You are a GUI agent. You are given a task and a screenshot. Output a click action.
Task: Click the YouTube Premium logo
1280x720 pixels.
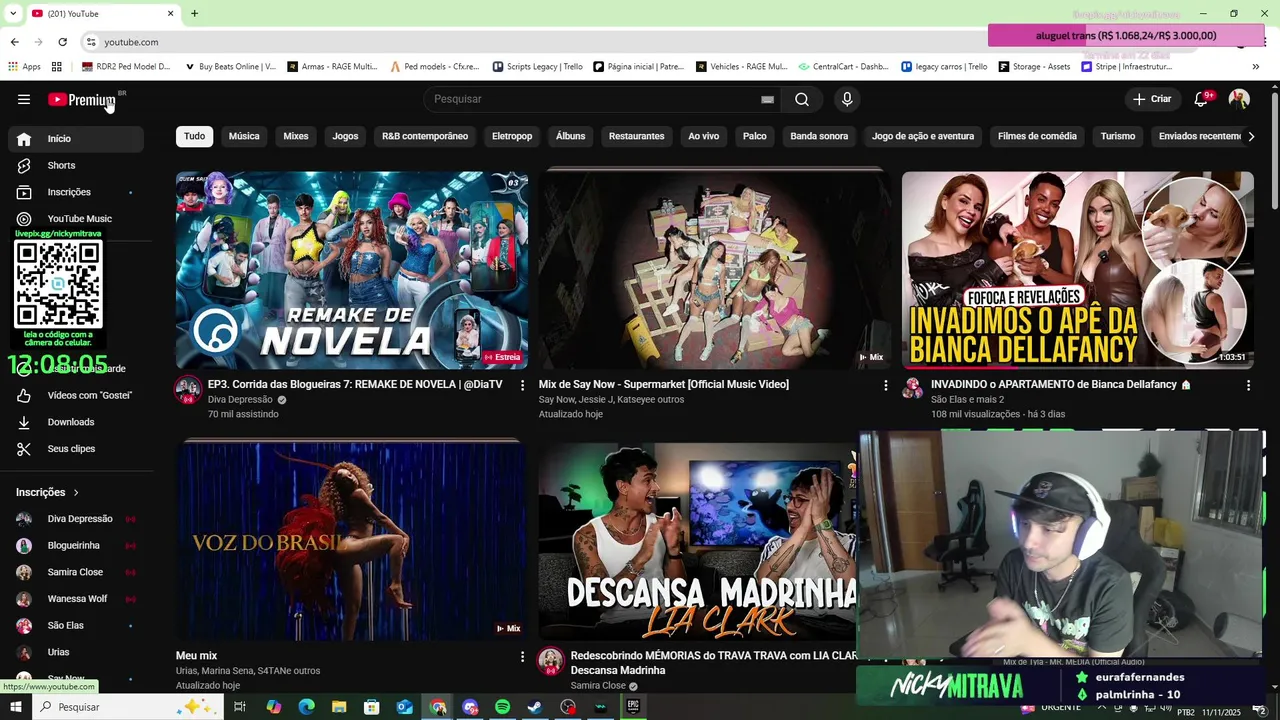pyautogui.click(x=82, y=99)
